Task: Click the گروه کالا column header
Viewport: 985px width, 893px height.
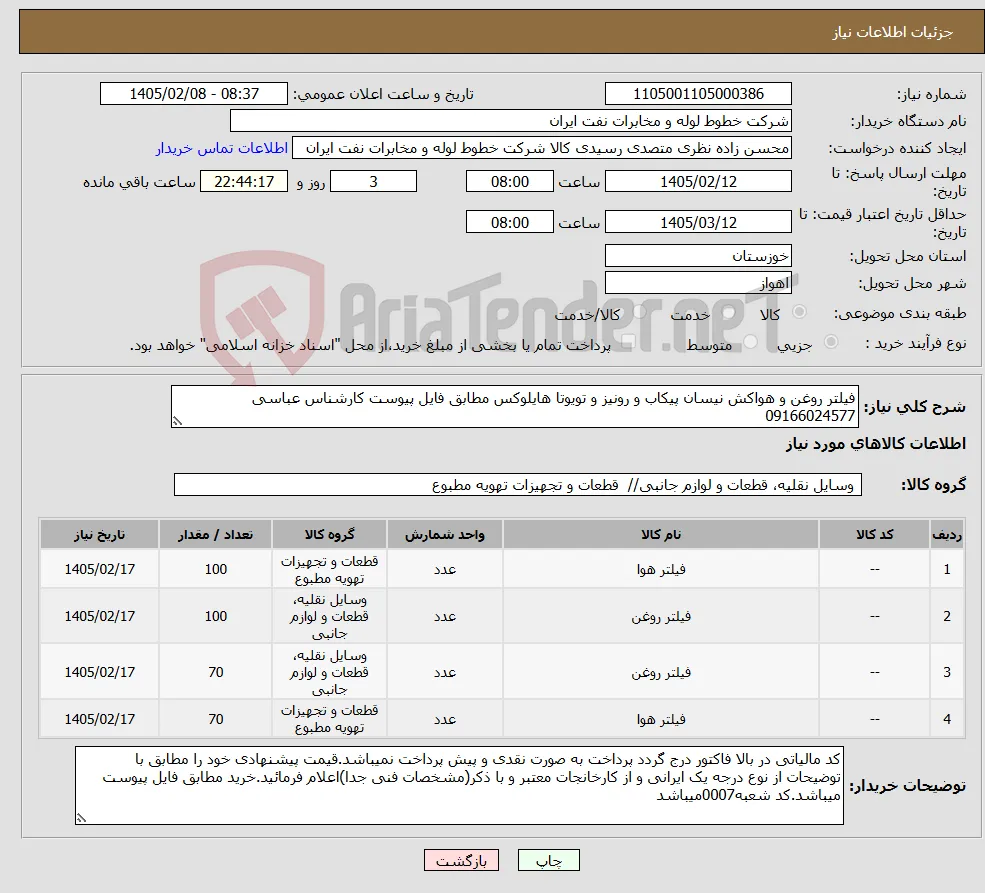Action: 329,534
